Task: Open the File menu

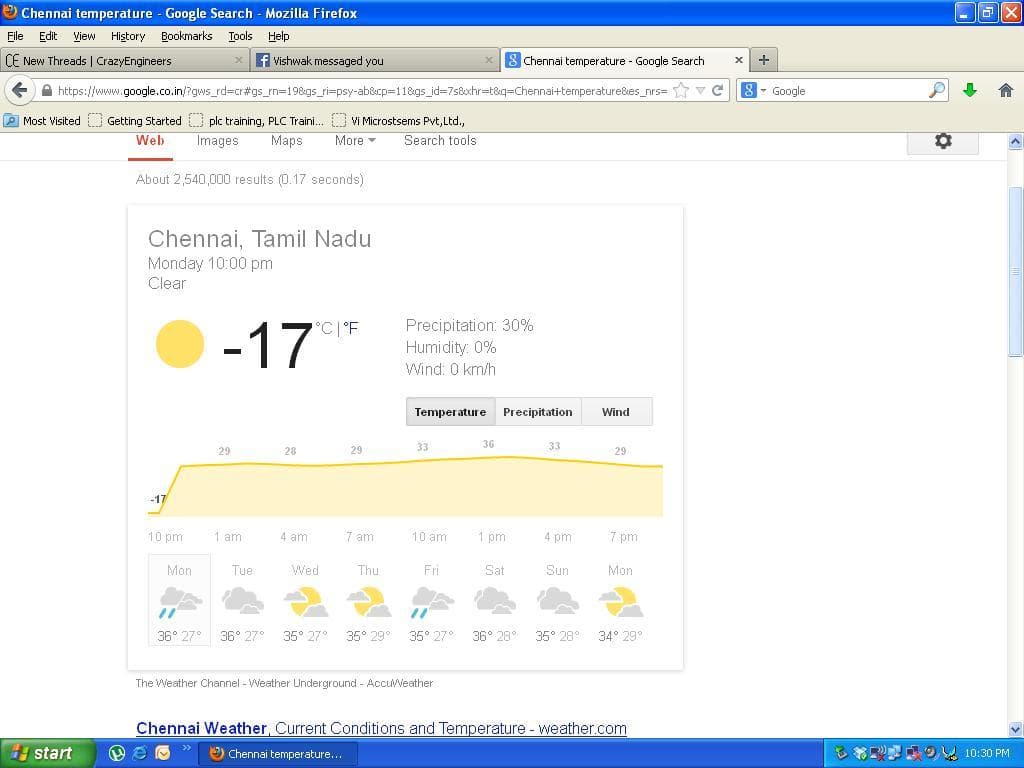Action: (15, 36)
